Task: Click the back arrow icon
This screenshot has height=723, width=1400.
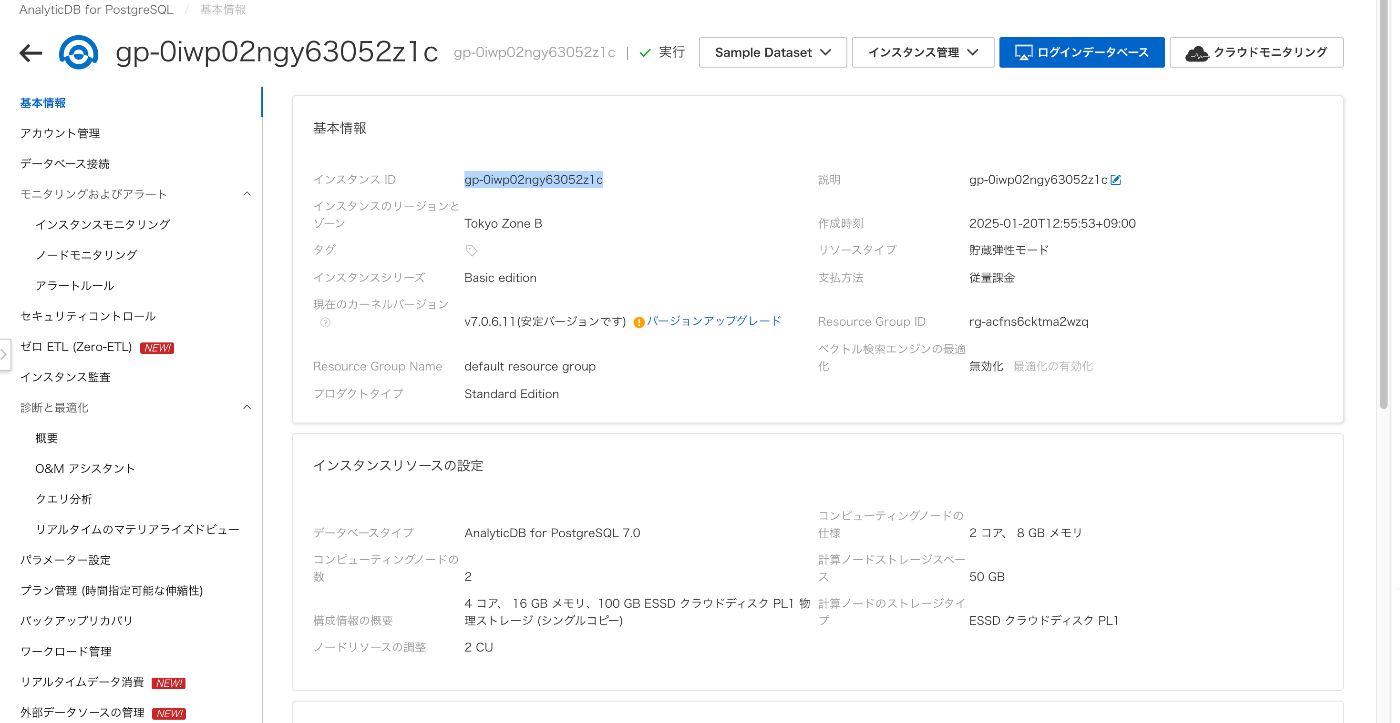Action: 31,53
